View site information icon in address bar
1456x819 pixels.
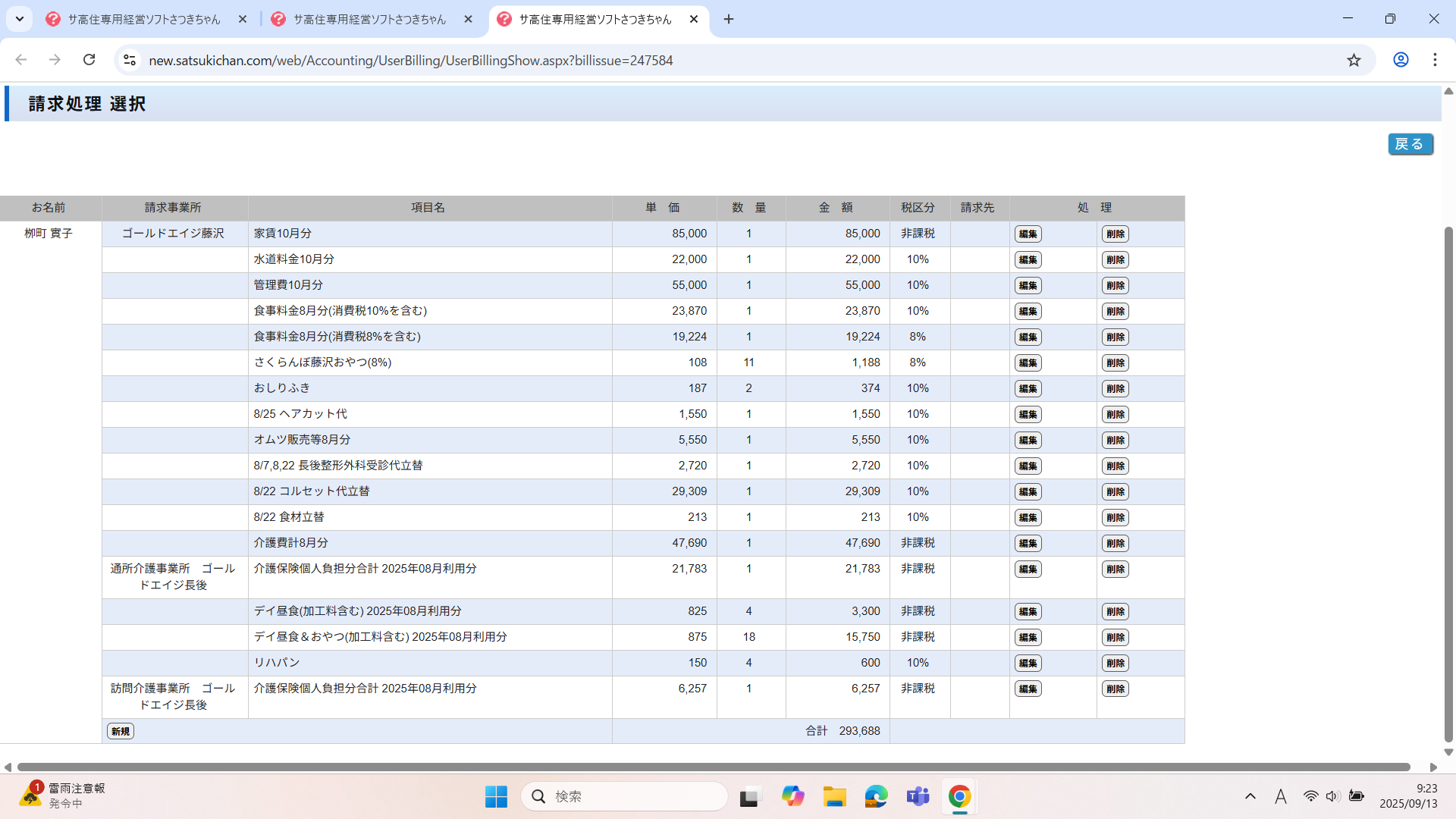[130, 60]
